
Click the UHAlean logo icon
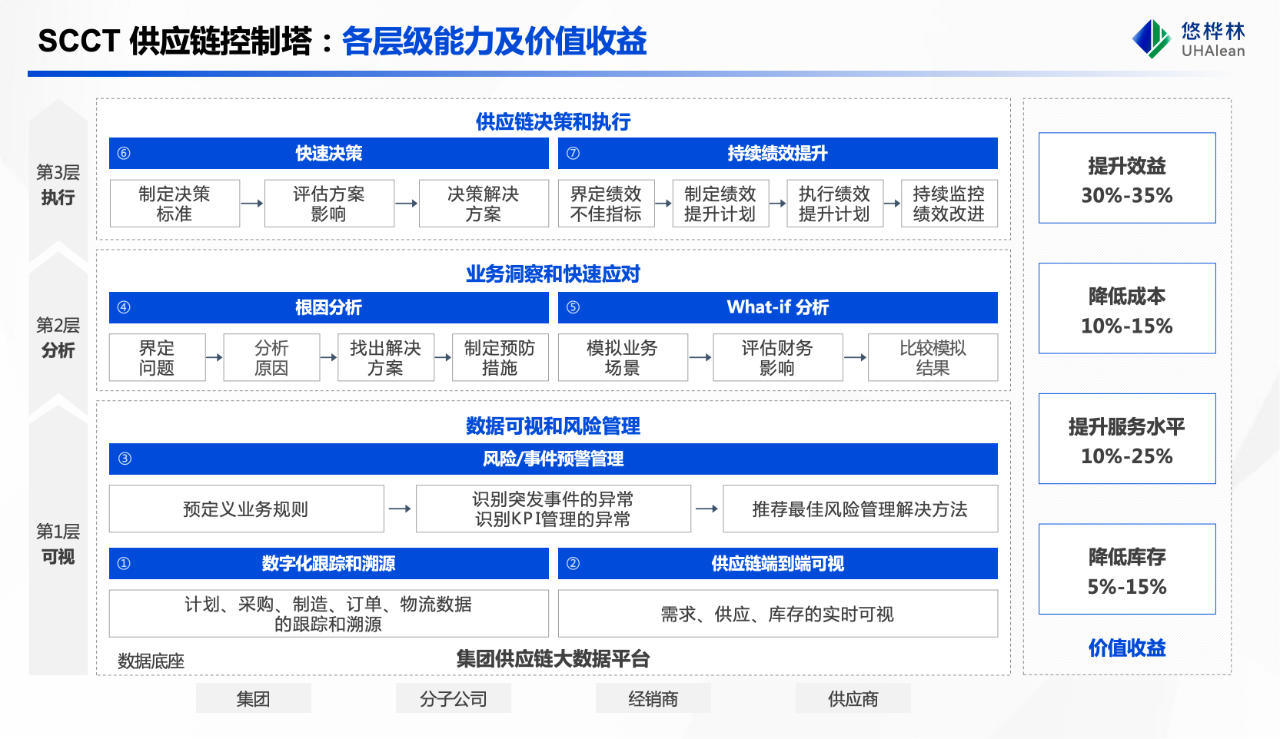click(x=1151, y=39)
